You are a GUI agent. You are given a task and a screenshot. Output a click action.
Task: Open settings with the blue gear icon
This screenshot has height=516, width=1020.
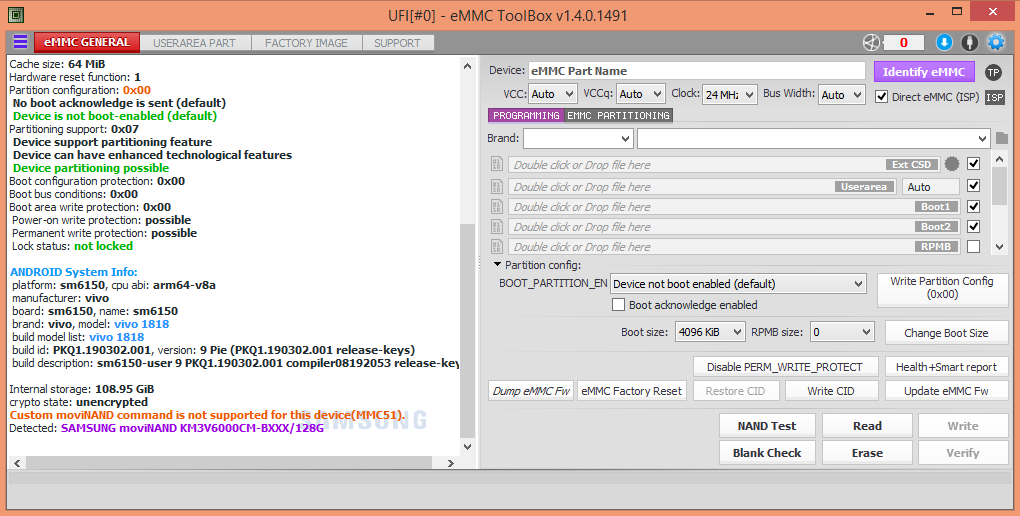(996, 42)
